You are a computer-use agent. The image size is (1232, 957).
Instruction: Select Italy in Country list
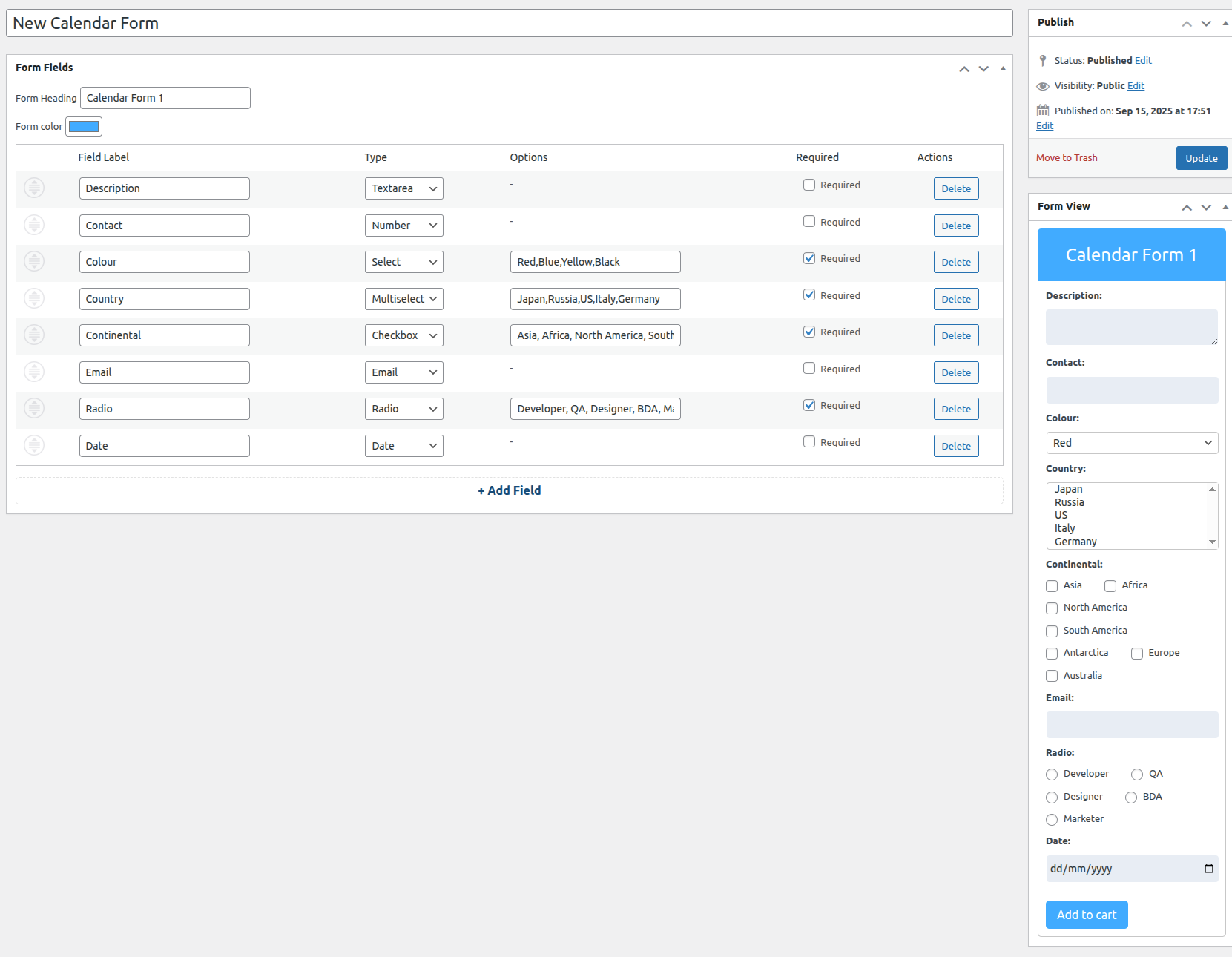(1065, 528)
